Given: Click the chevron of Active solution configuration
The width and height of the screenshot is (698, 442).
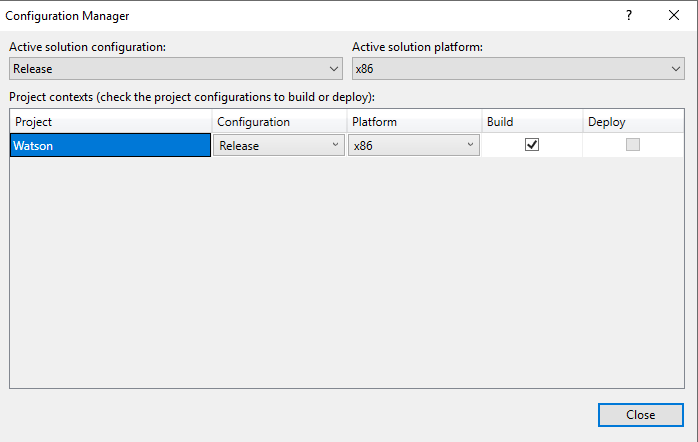Looking at the screenshot, I should tap(333, 69).
